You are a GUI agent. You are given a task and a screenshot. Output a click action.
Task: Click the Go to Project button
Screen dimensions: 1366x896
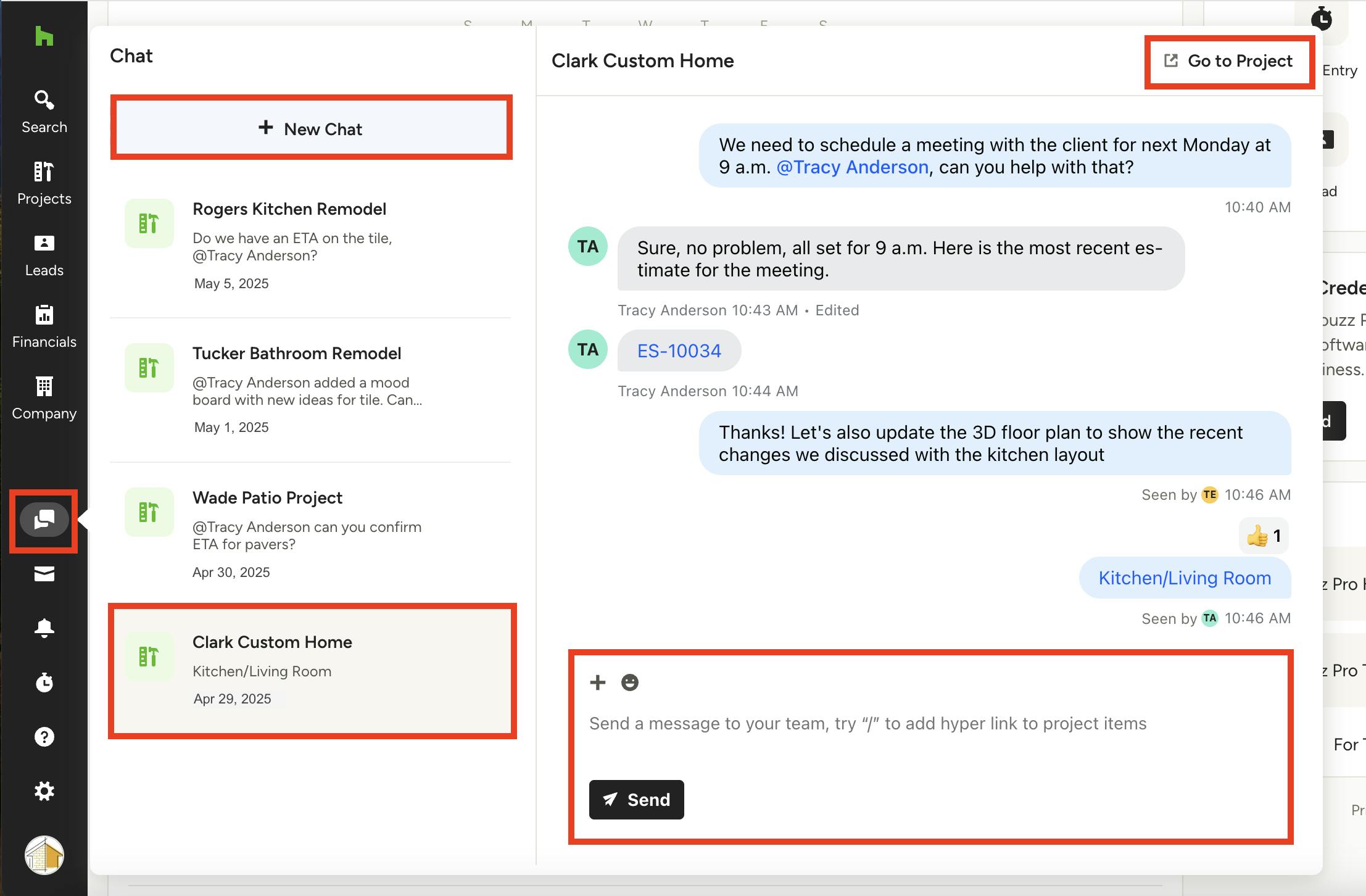(1229, 61)
